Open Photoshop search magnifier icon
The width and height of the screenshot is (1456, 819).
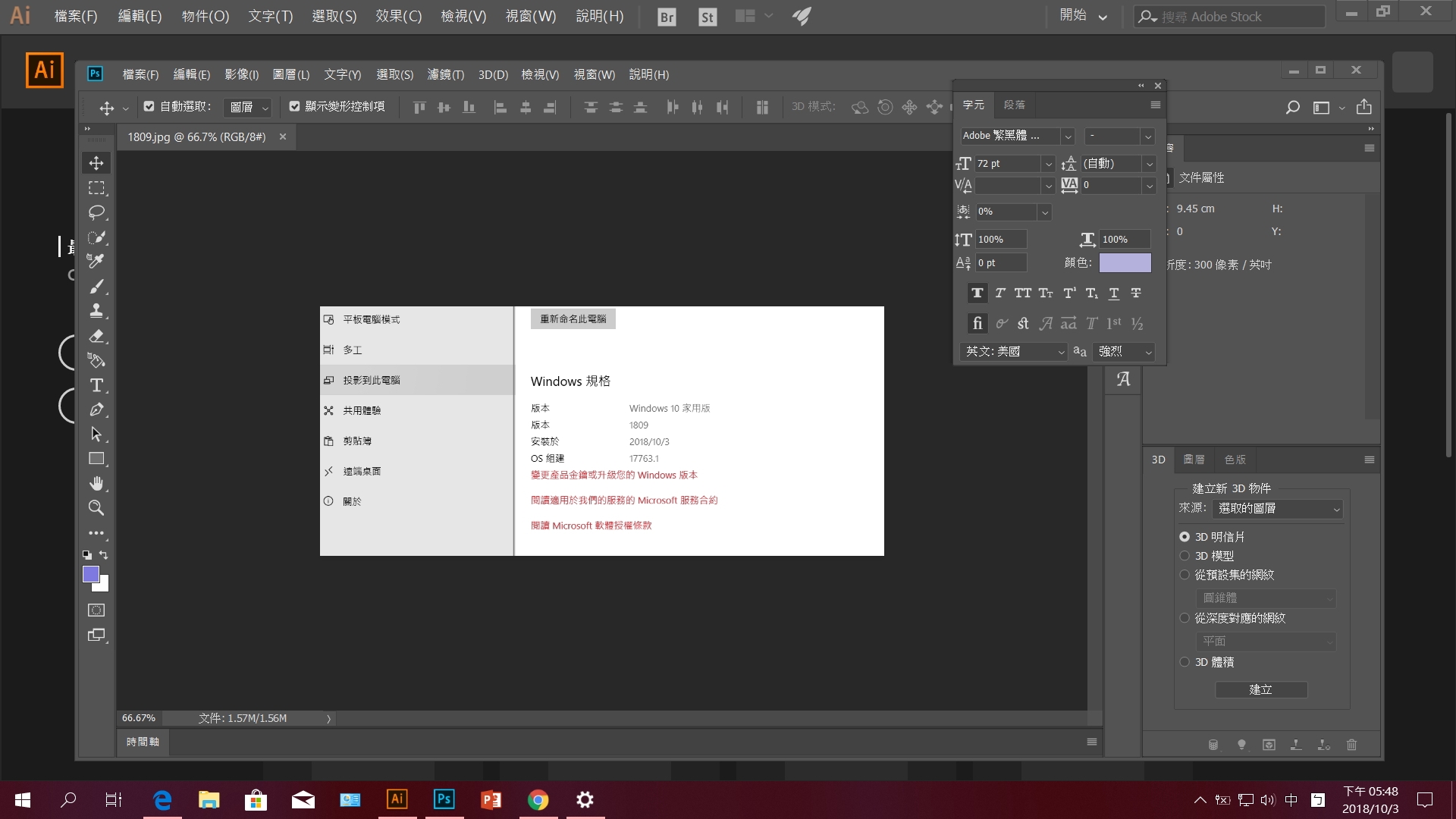tap(1293, 108)
